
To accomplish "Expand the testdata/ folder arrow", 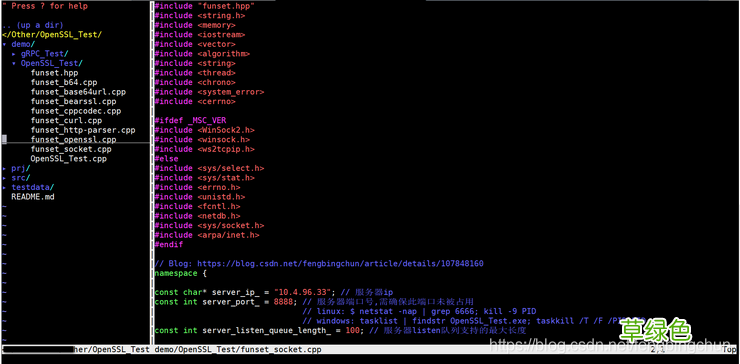I will (x=4, y=187).
